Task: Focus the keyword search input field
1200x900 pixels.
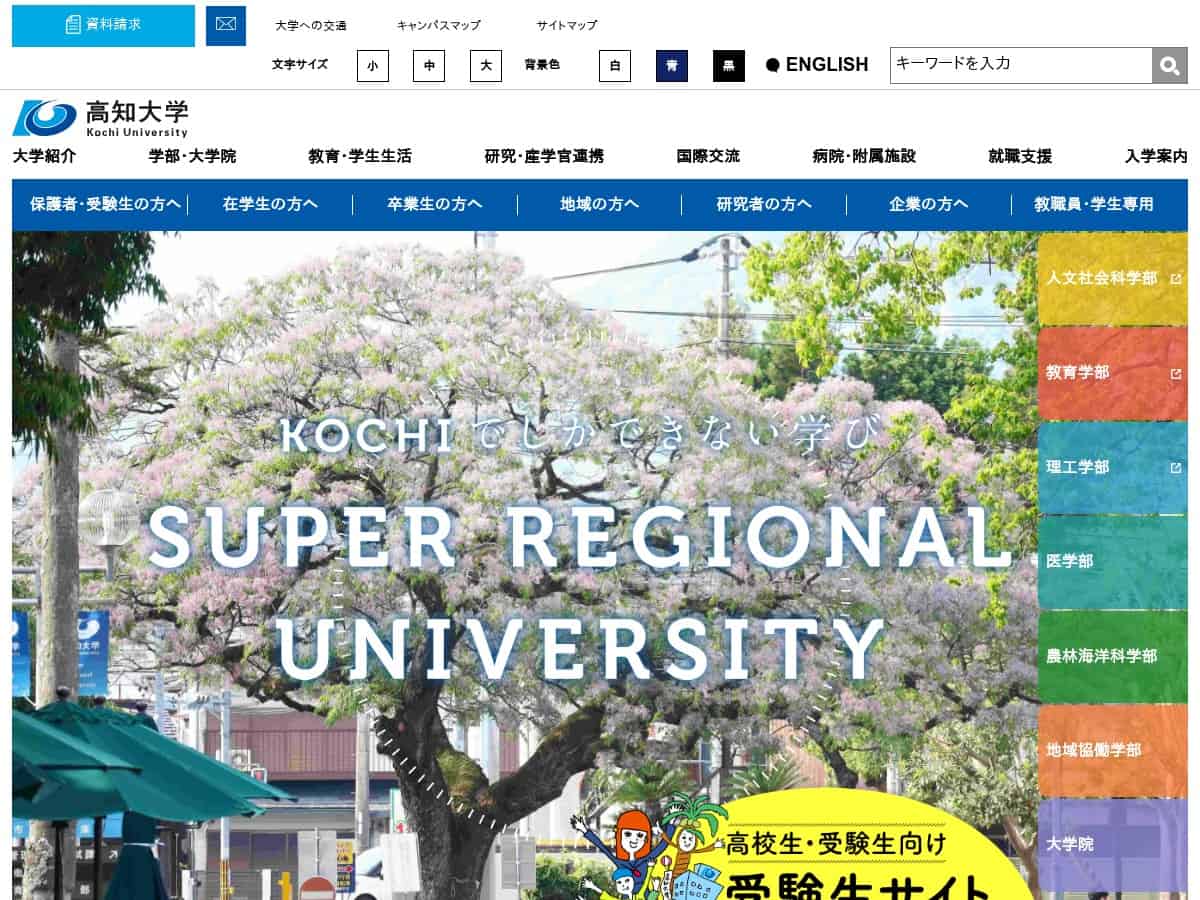Action: pos(1021,65)
